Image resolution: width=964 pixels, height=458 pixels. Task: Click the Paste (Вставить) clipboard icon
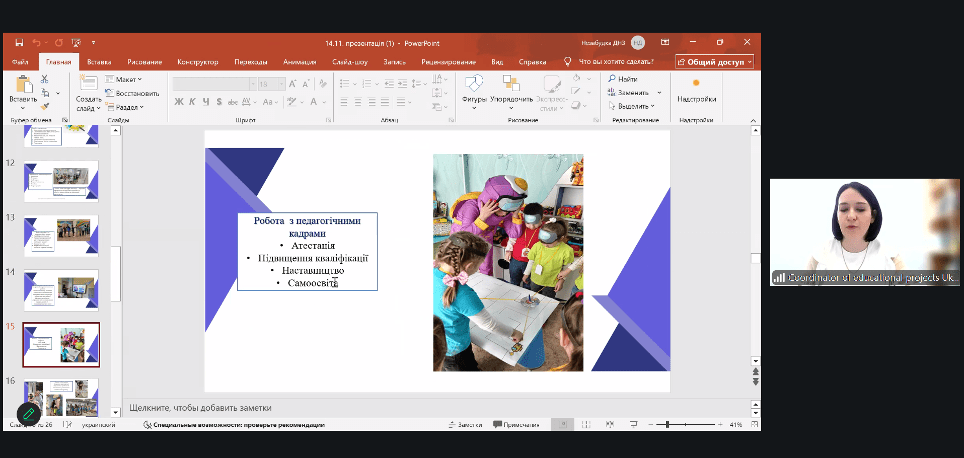(22, 86)
